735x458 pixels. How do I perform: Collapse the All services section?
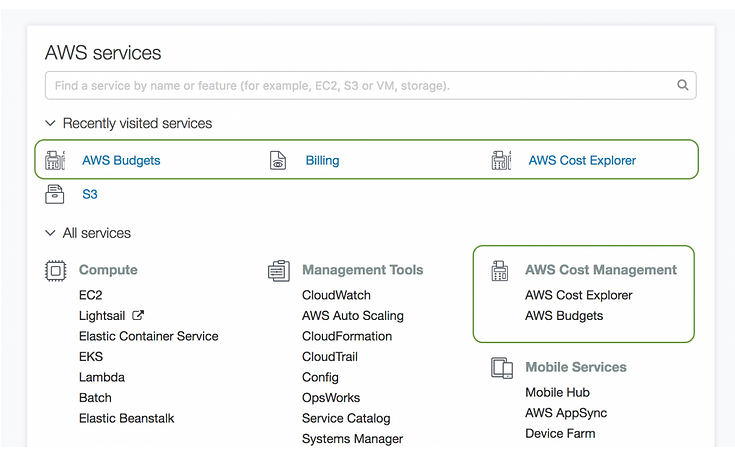(x=50, y=233)
